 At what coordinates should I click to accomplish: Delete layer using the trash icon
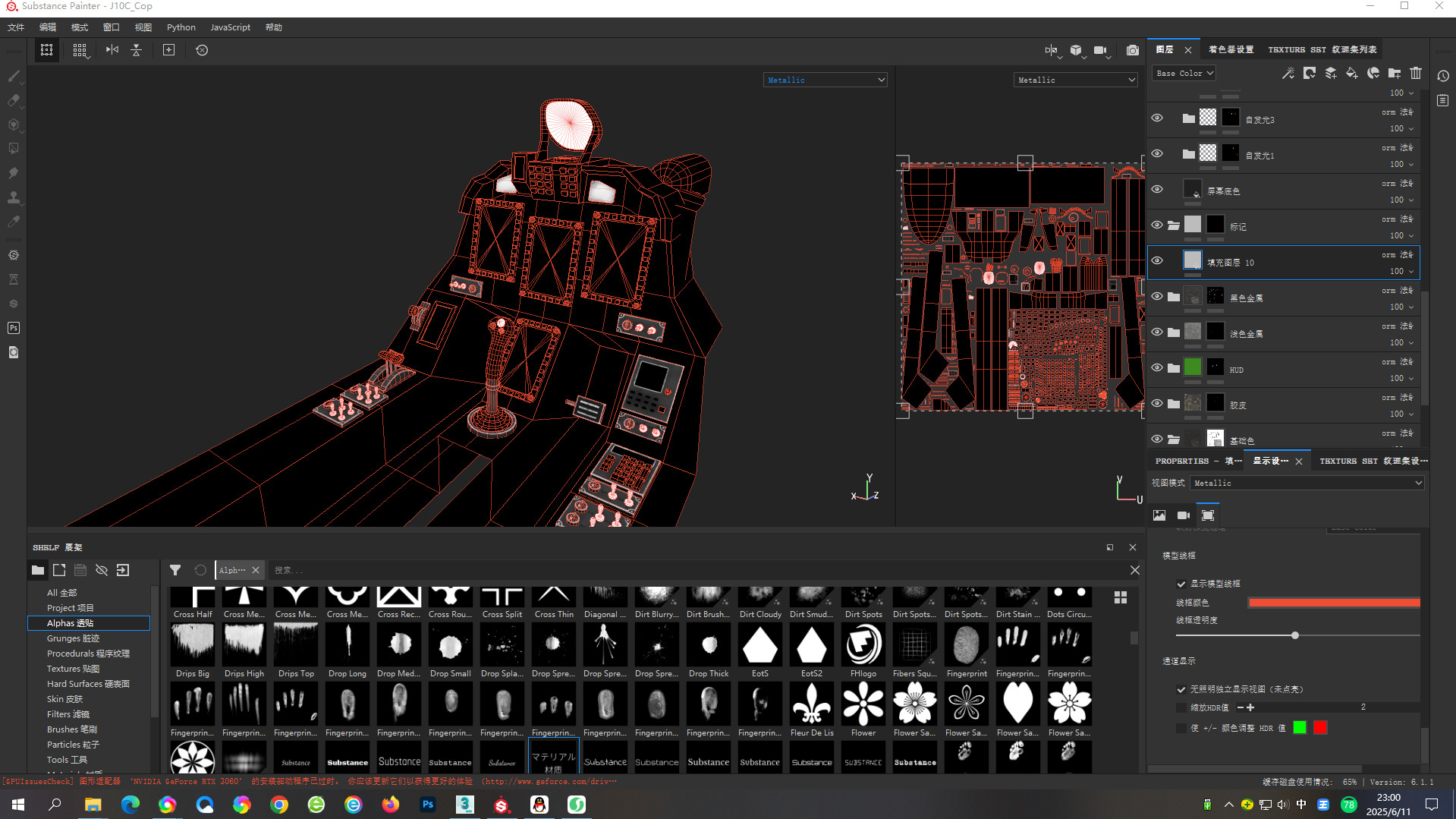[x=1416, y=73]
